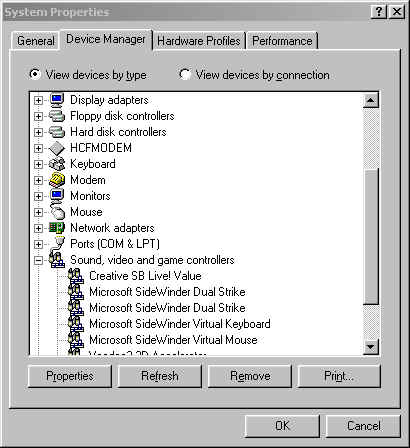
Task: Click the HCFMODEM diamond icon
Action: point(57,148)
